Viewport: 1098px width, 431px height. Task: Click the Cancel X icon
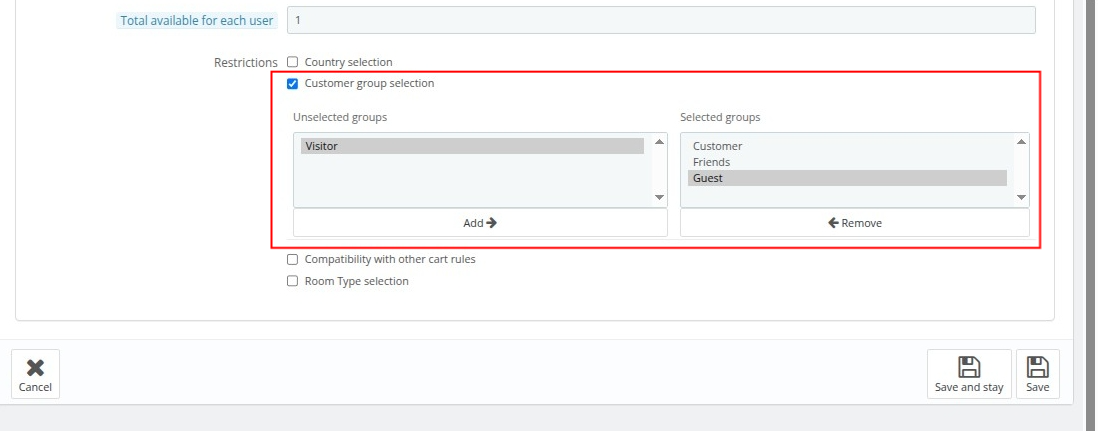[35, 368]
